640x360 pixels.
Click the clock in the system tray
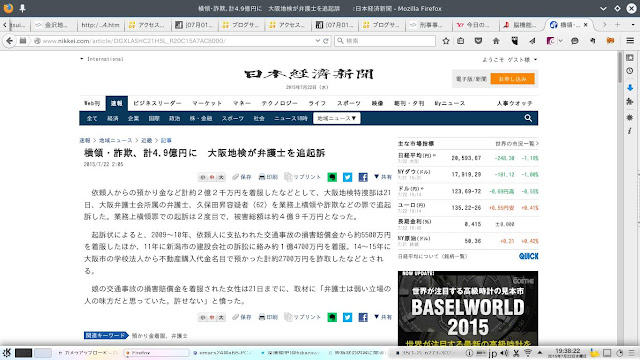(567, 353)
